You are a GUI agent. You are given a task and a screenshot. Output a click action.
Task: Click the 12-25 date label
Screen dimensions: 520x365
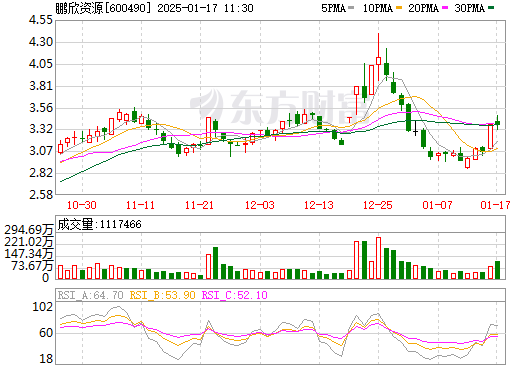[x=378, y=205]
